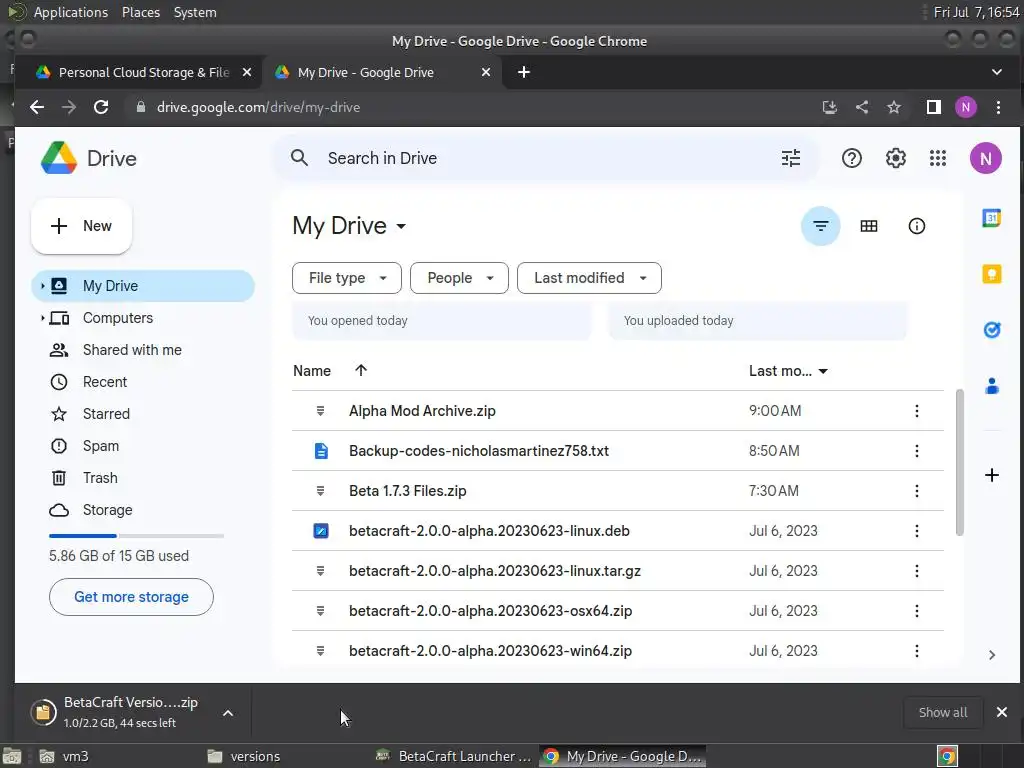Image resolution: width=1024 pixels, height=768 pixels.
Task: Open more actions for betacraft osx64.zip
Action: click(916, 611)
